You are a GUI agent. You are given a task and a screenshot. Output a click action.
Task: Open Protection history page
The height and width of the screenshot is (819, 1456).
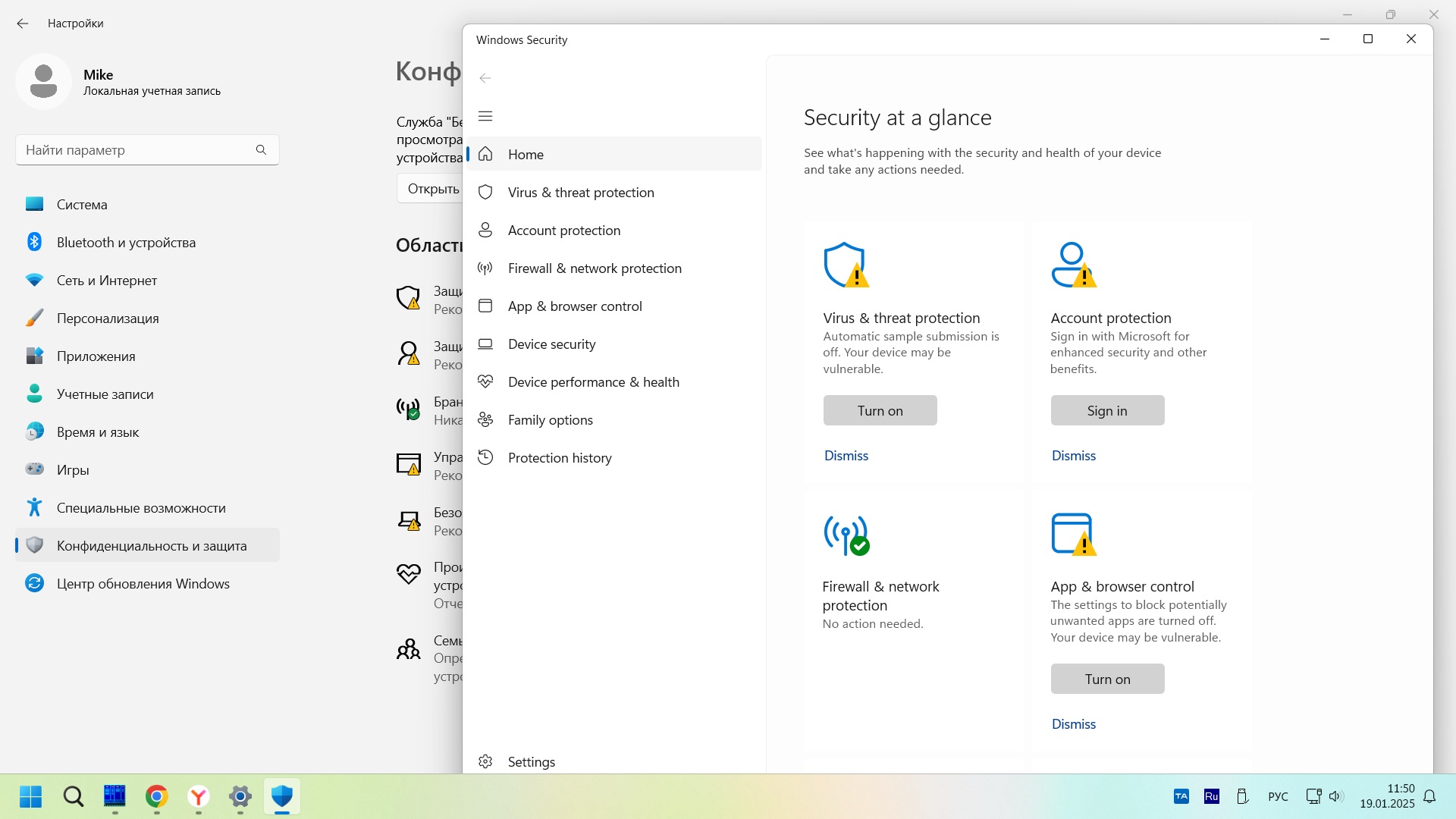[x=559, y=458]
